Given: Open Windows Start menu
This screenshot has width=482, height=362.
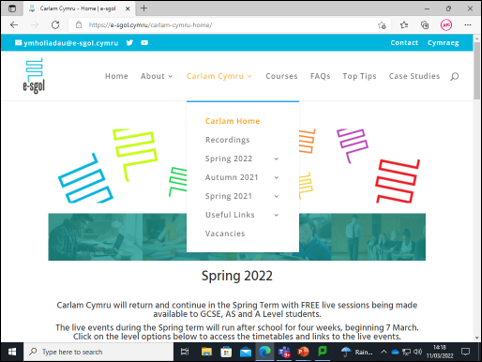Looking at the screenshot, I should [12, 352].
